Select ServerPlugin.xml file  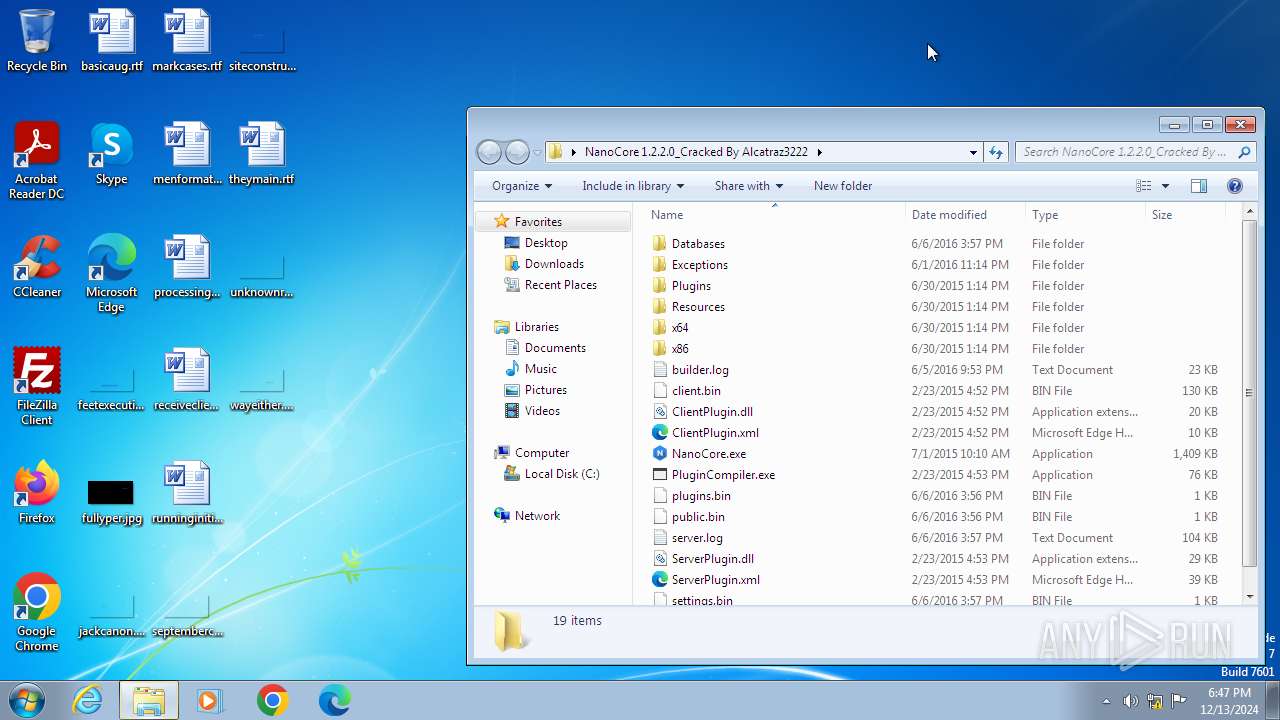715,580
